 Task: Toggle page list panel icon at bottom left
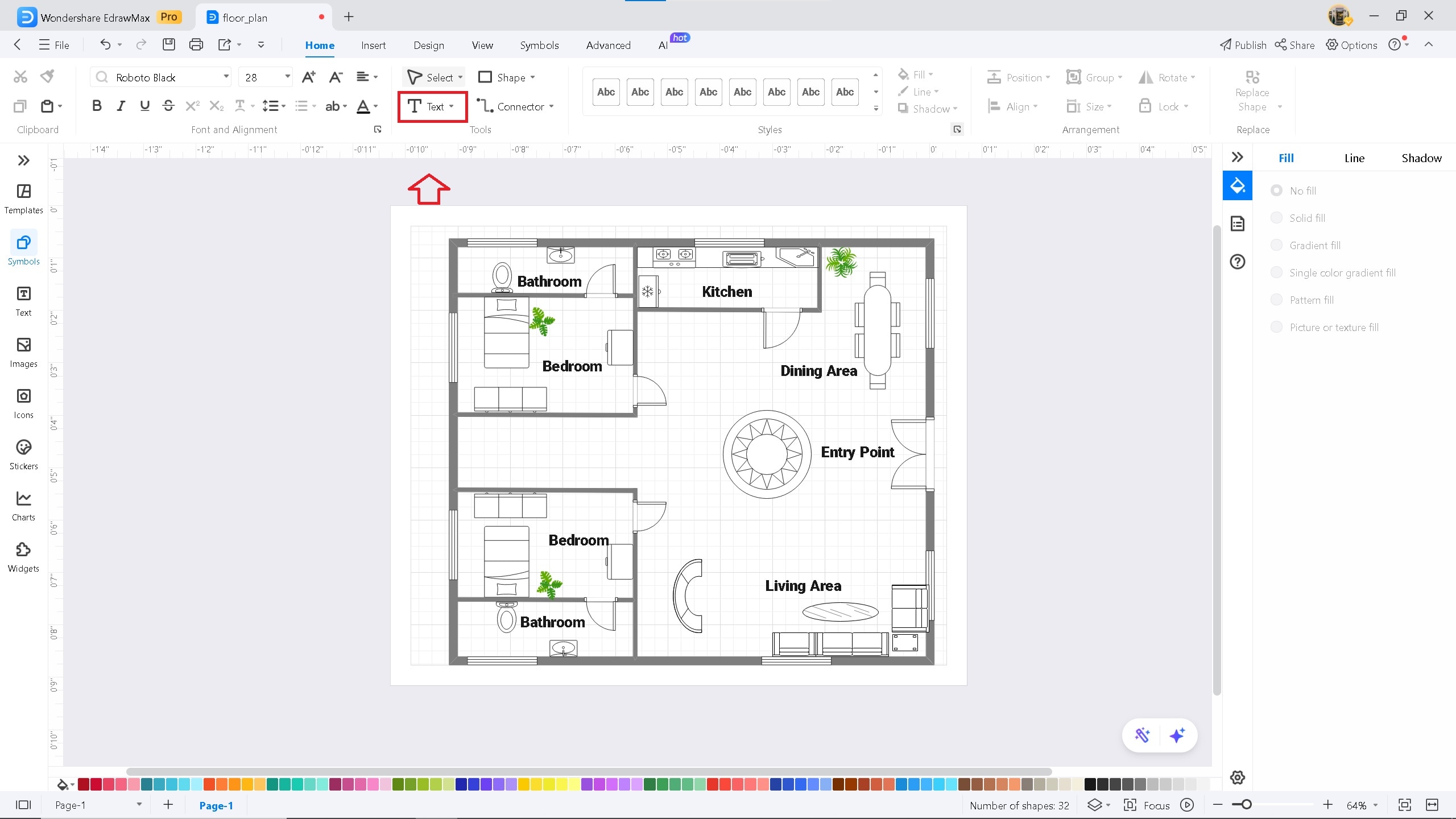(23, 805)
